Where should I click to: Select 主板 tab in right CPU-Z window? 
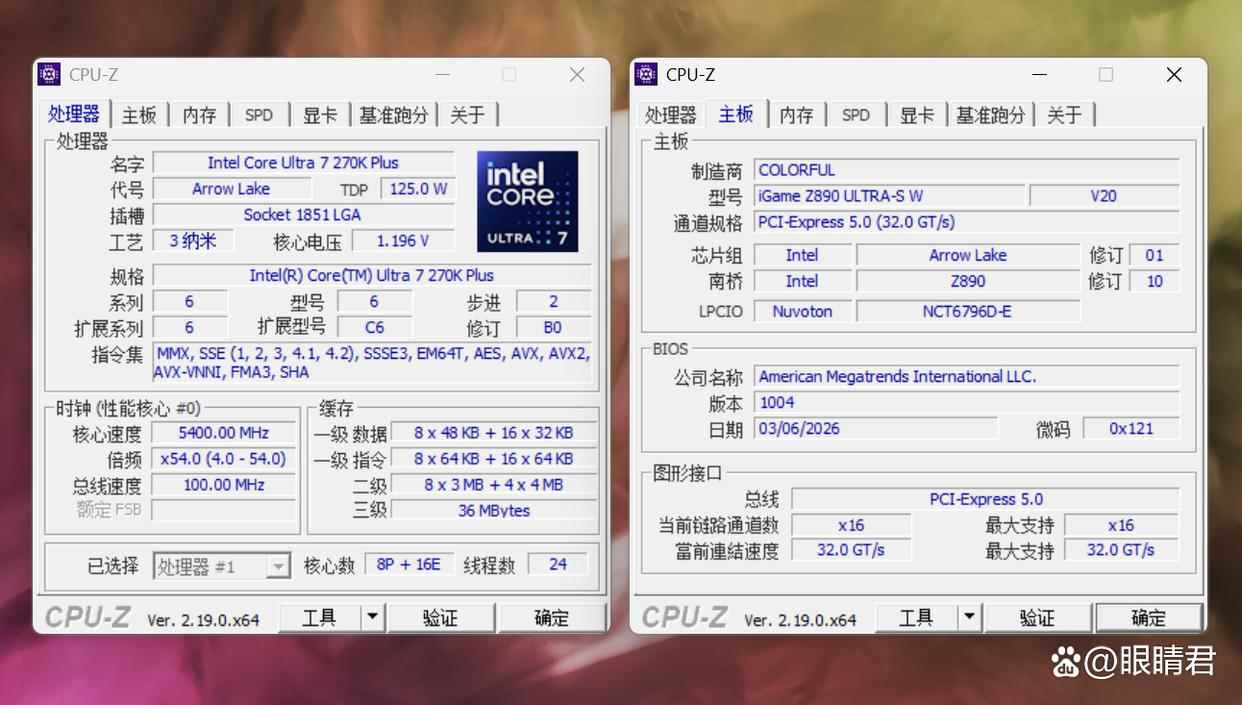pyautogui.click(x=736, y=114)
